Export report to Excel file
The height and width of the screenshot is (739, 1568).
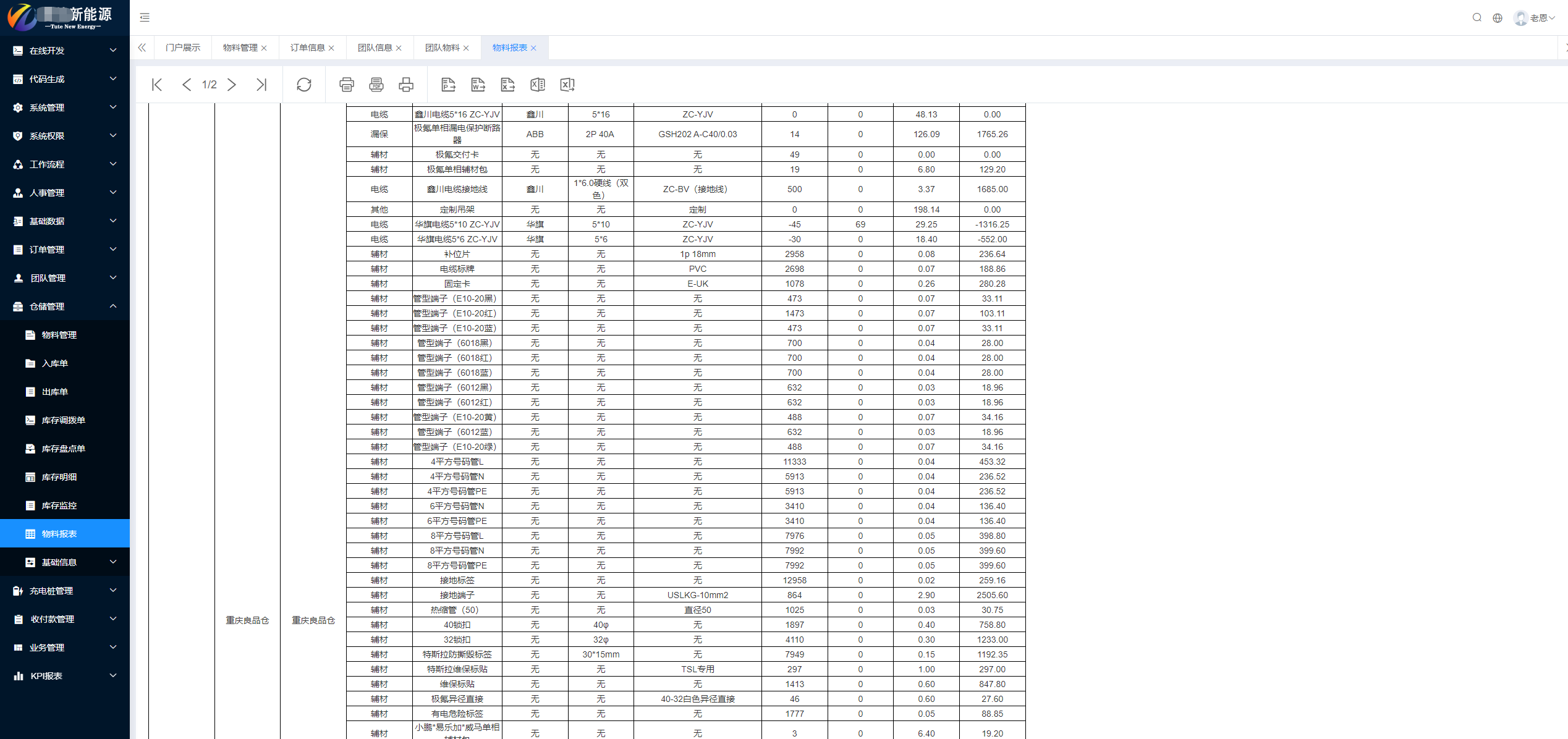click(508, 85)
